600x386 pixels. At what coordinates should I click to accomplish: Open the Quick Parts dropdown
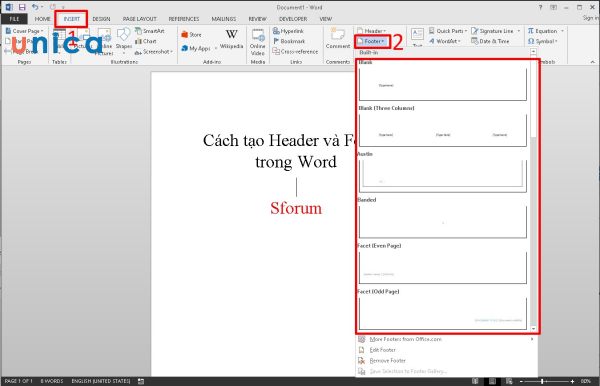tap(448, 31)
